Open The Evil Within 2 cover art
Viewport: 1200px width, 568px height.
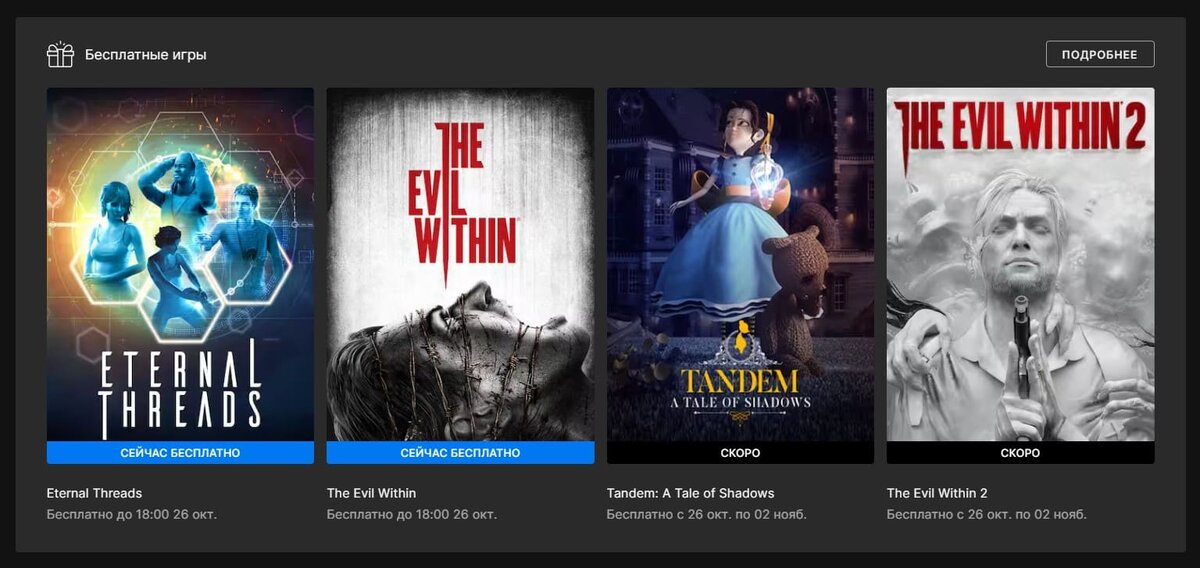pyautogui.click(x=1020, y=265)
